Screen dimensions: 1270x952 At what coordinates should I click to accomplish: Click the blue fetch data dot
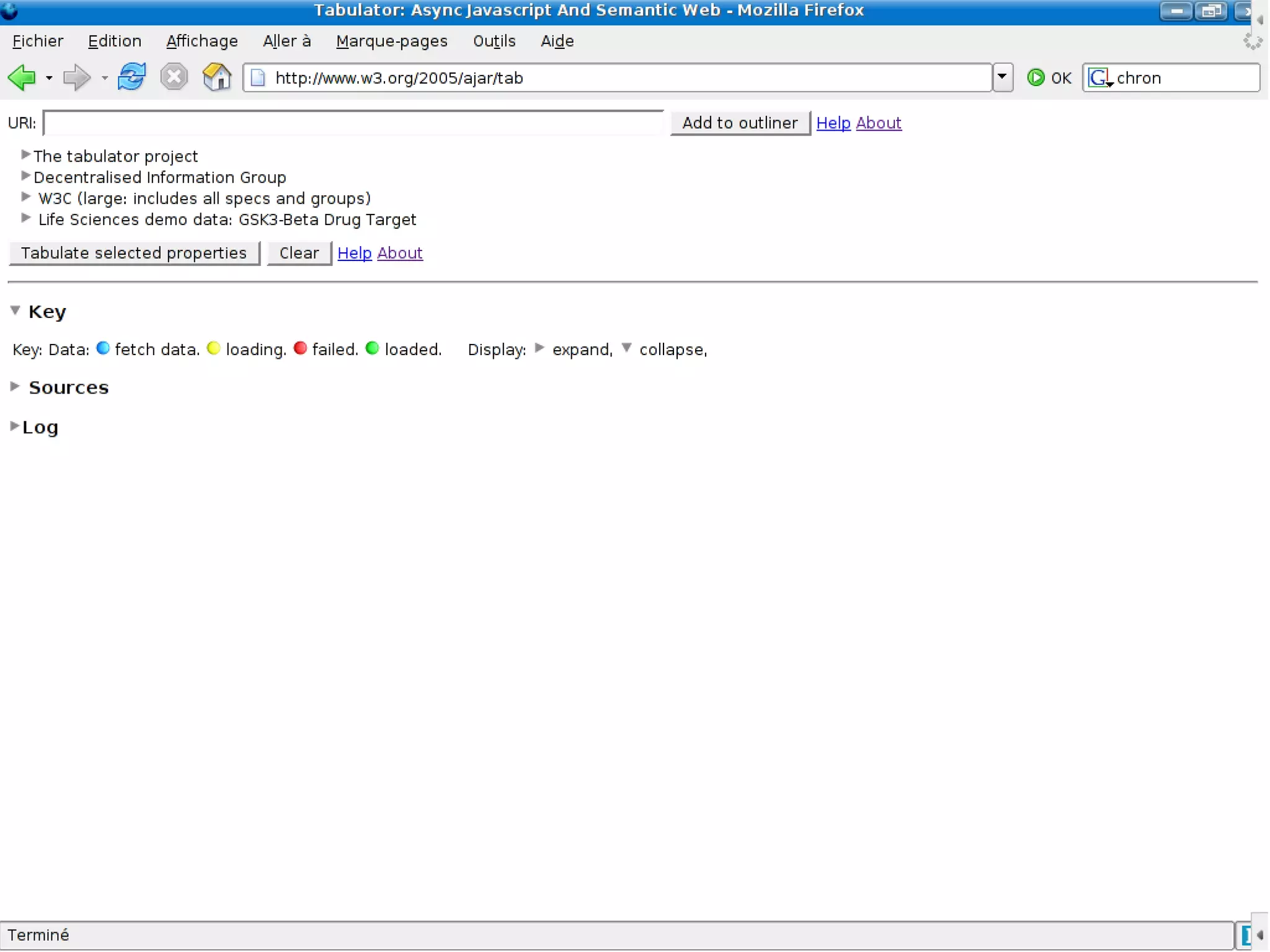(103, 348)
